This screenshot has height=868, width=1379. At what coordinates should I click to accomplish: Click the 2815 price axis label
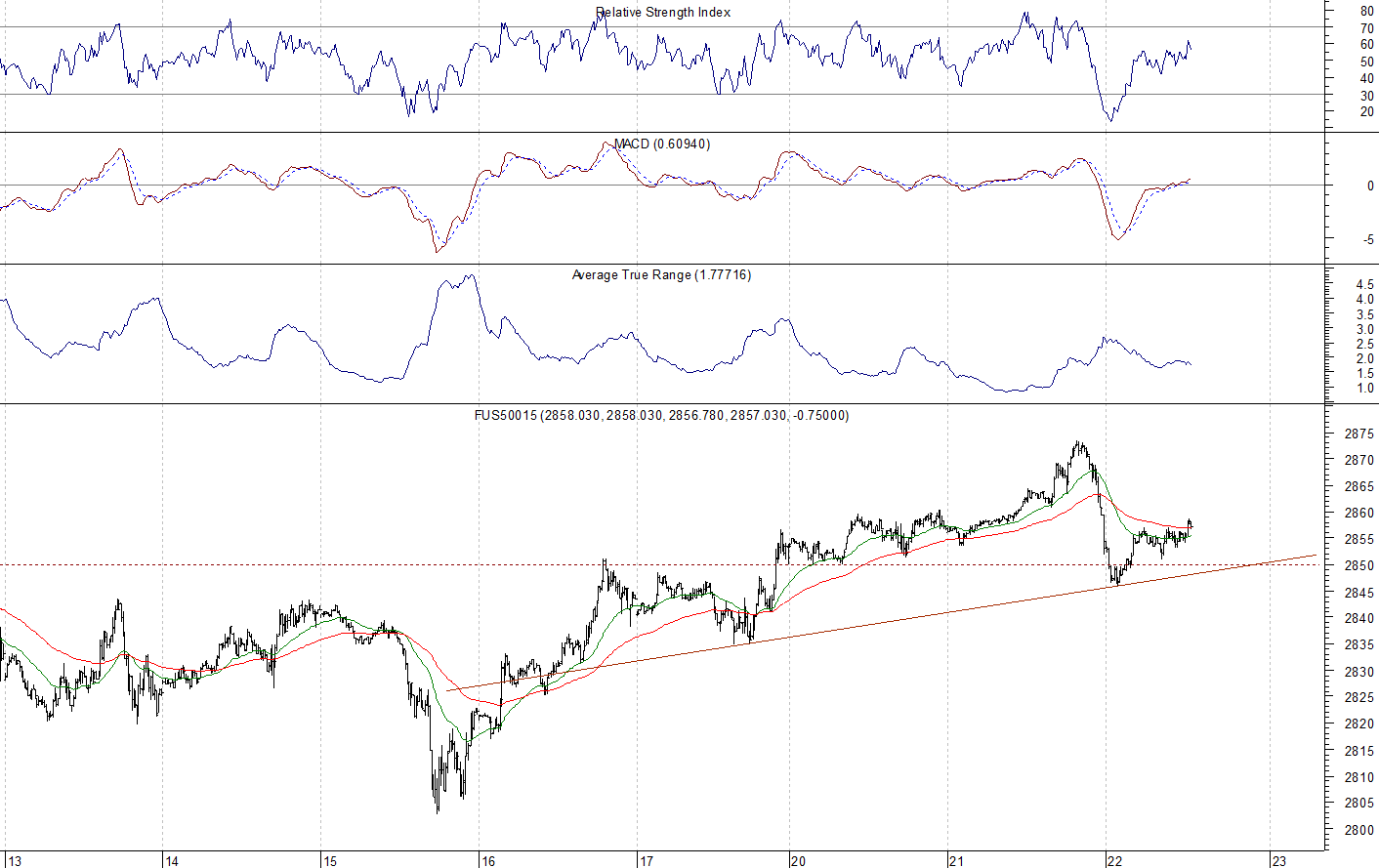pyautogui.click(x=1359, y=750)
